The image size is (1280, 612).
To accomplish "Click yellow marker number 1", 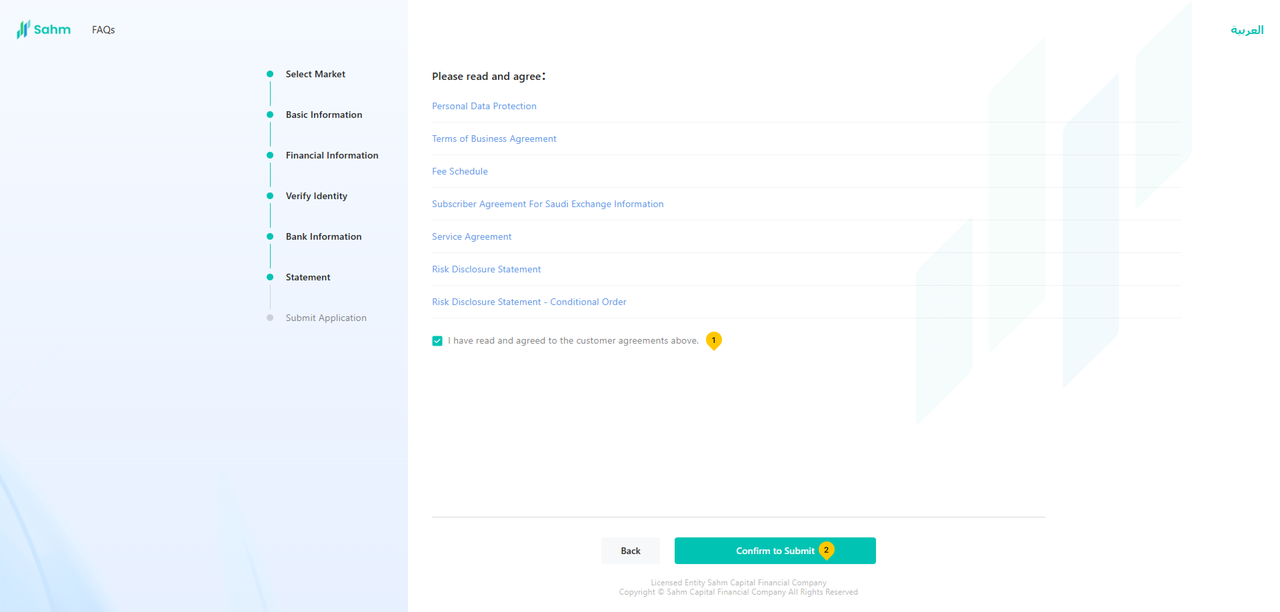I will point(713,340).
